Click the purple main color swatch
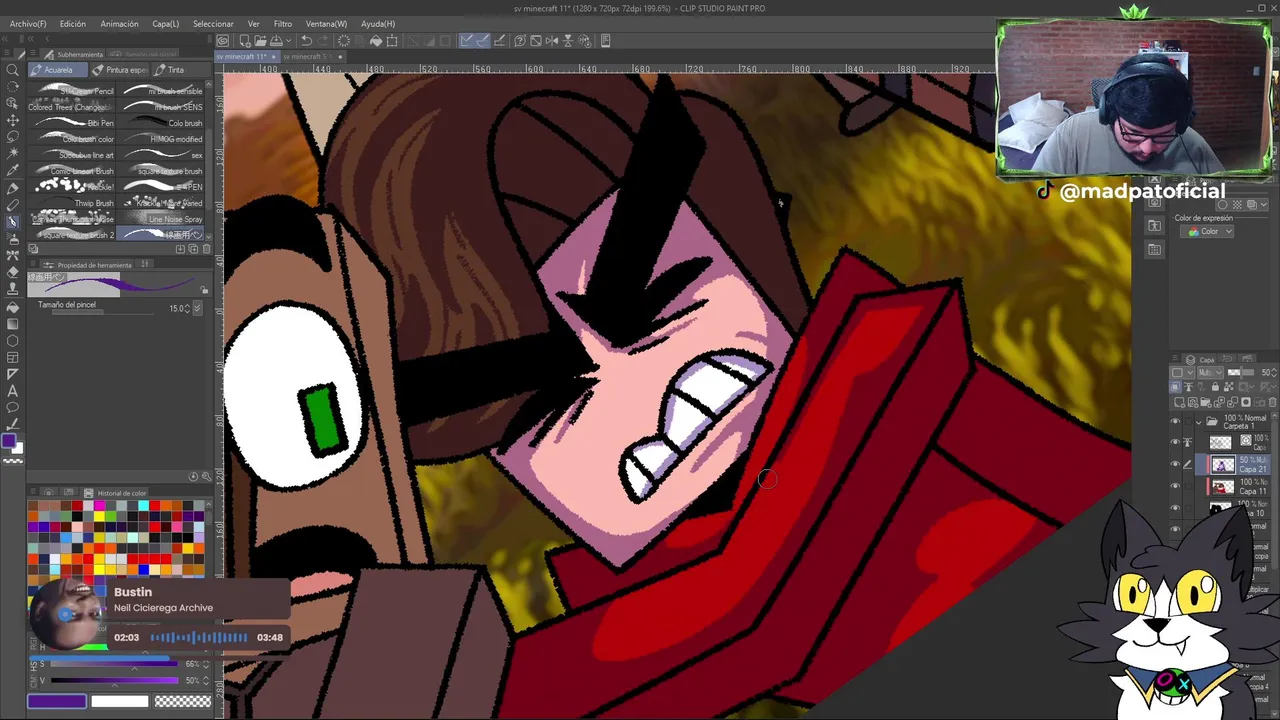 tap(57, 701)
